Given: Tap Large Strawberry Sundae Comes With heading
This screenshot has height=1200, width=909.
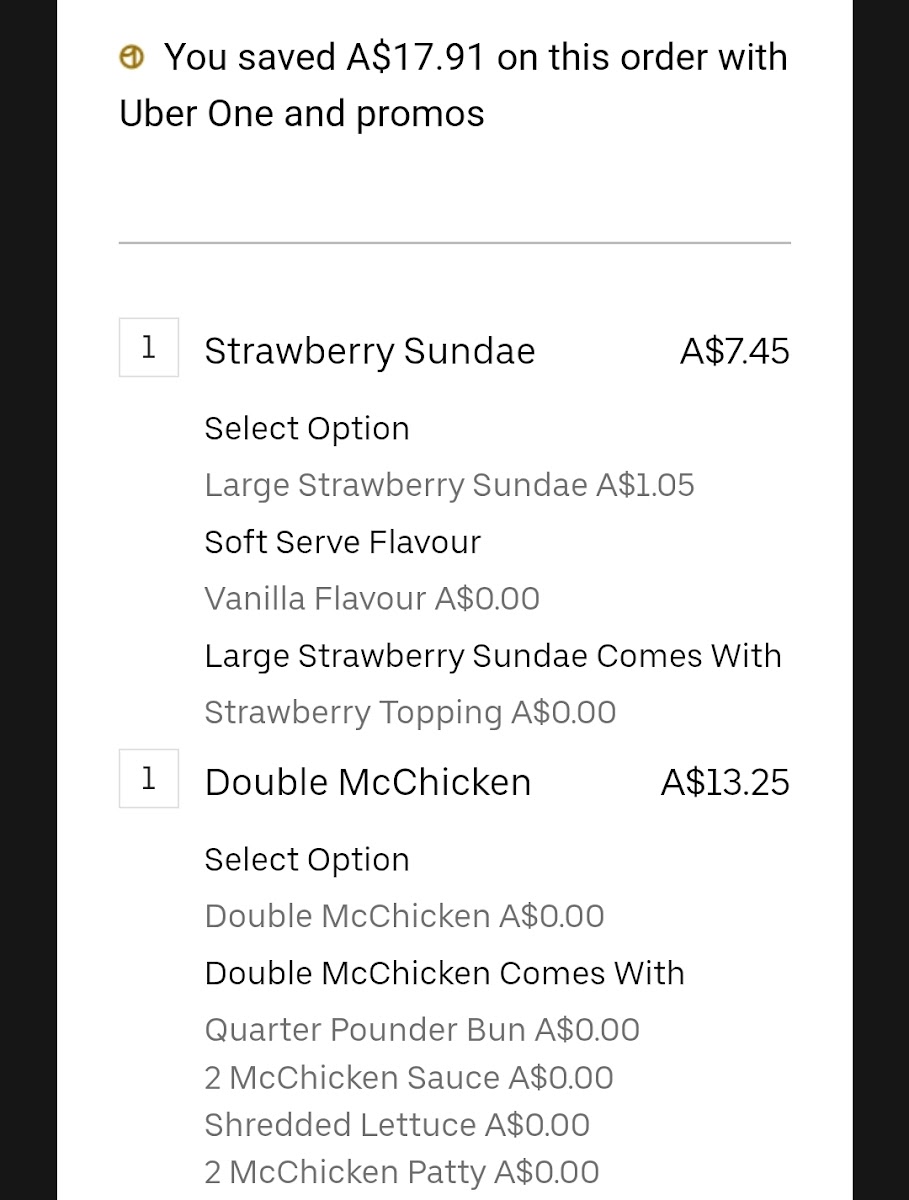Looking at the screenshot, I should [493, 656].
